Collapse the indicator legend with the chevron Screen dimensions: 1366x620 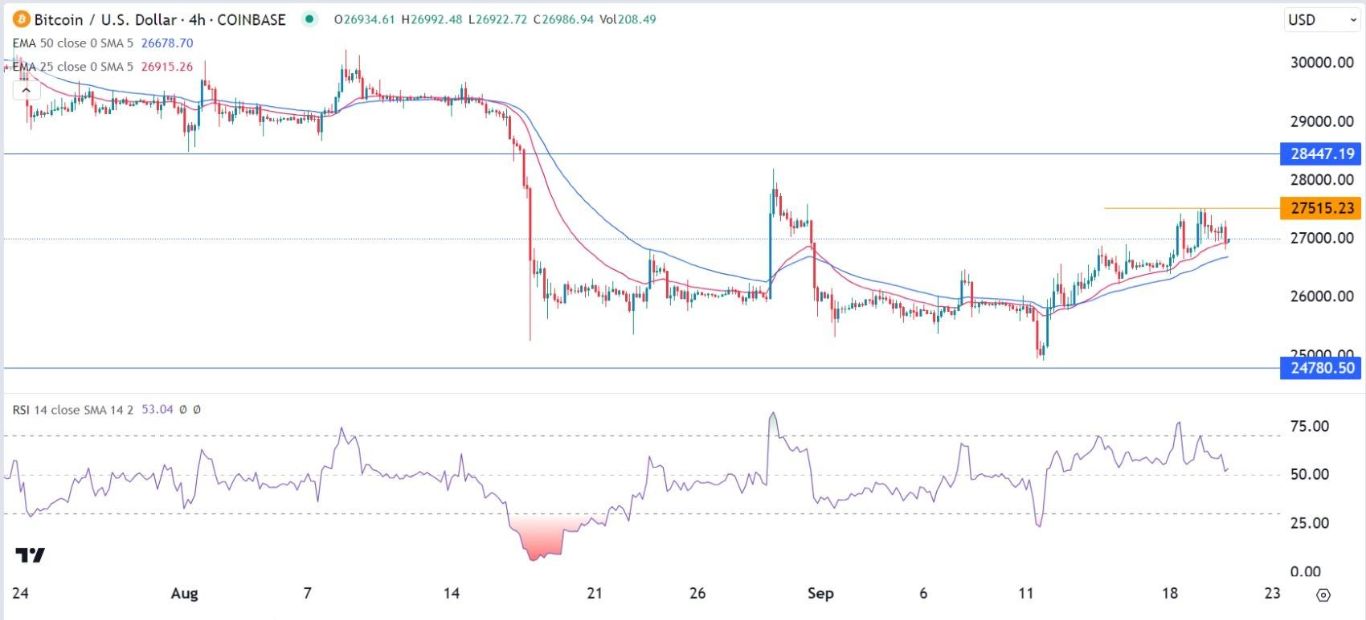[24, 89]
